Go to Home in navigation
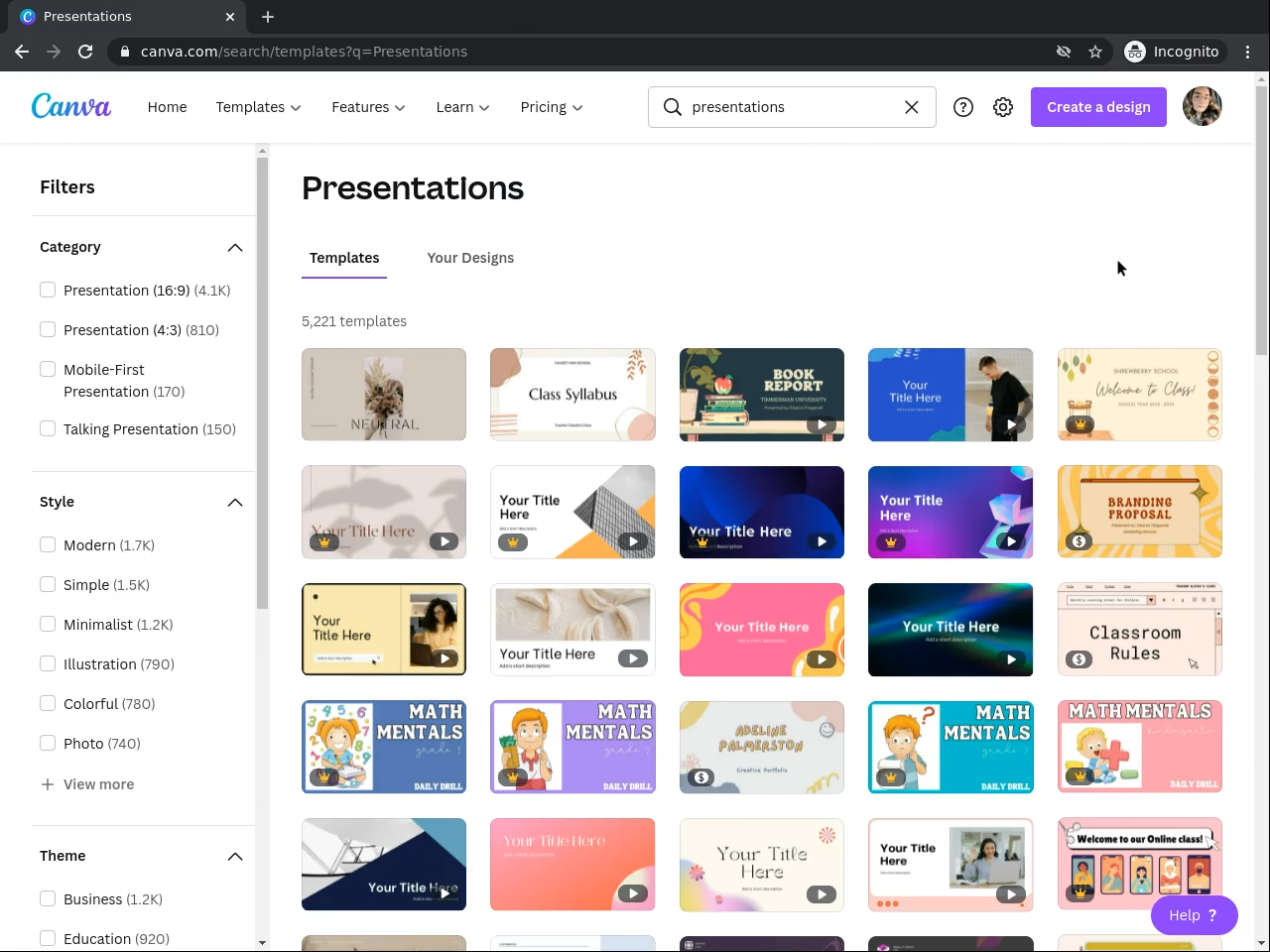This screenshot has width=1270, height=952. 167,107
